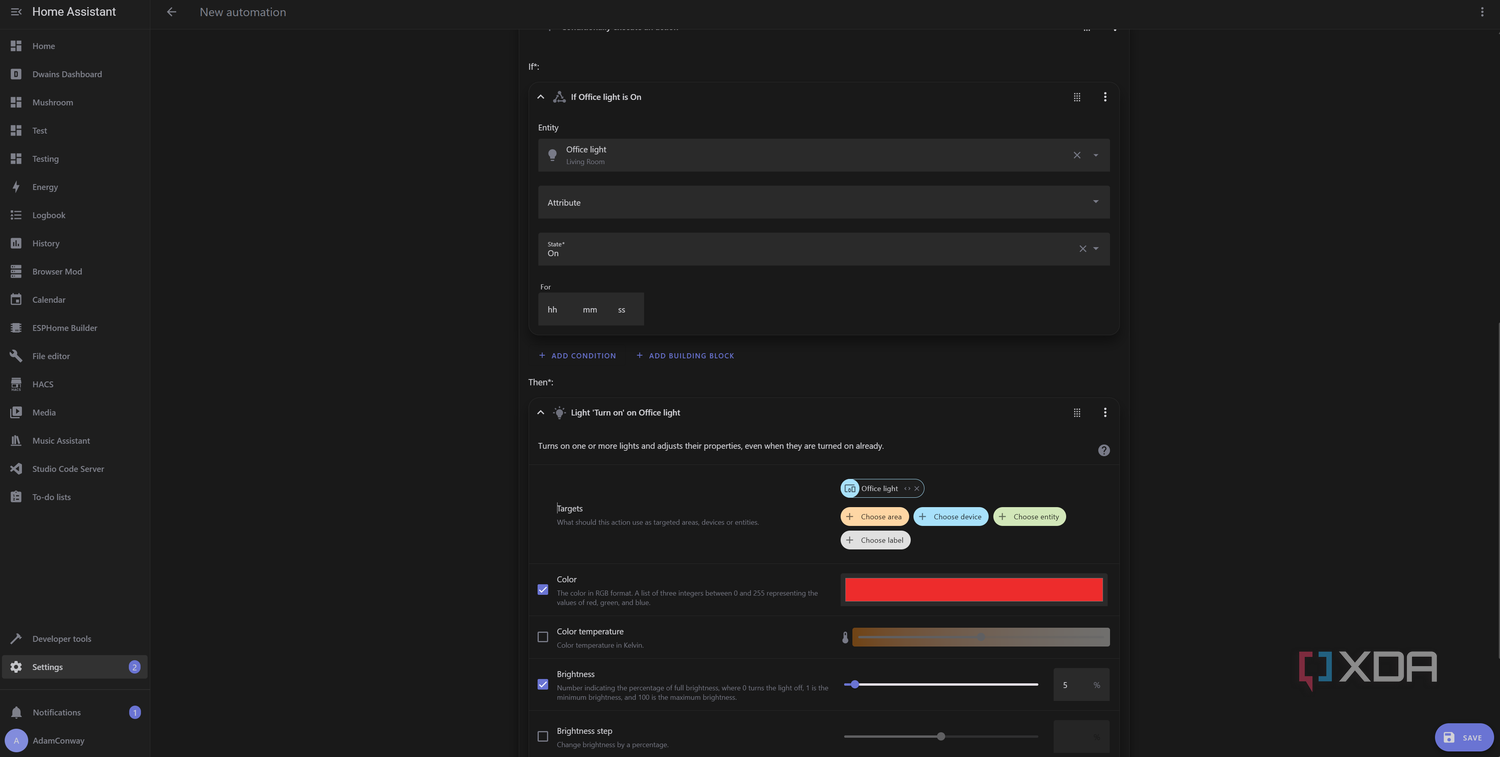Collapse the If Office light is On condition

point(541,97)
